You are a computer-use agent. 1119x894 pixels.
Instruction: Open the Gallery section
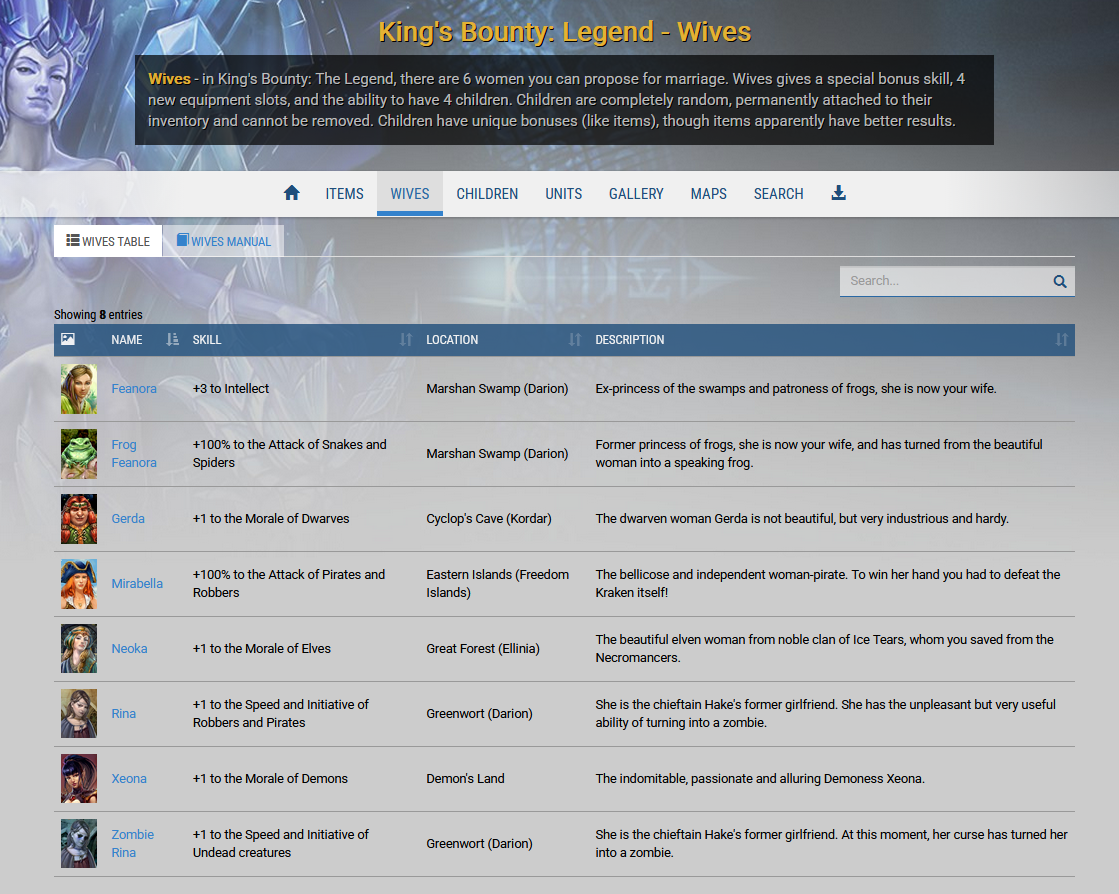tap(636, 193)
